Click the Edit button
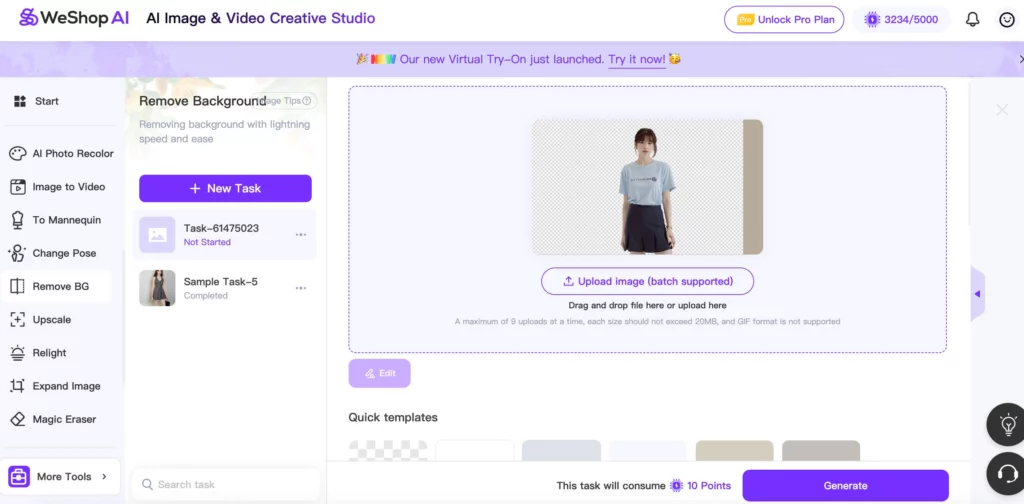The height and width of the screenshot is (504, 1024). 379,373
